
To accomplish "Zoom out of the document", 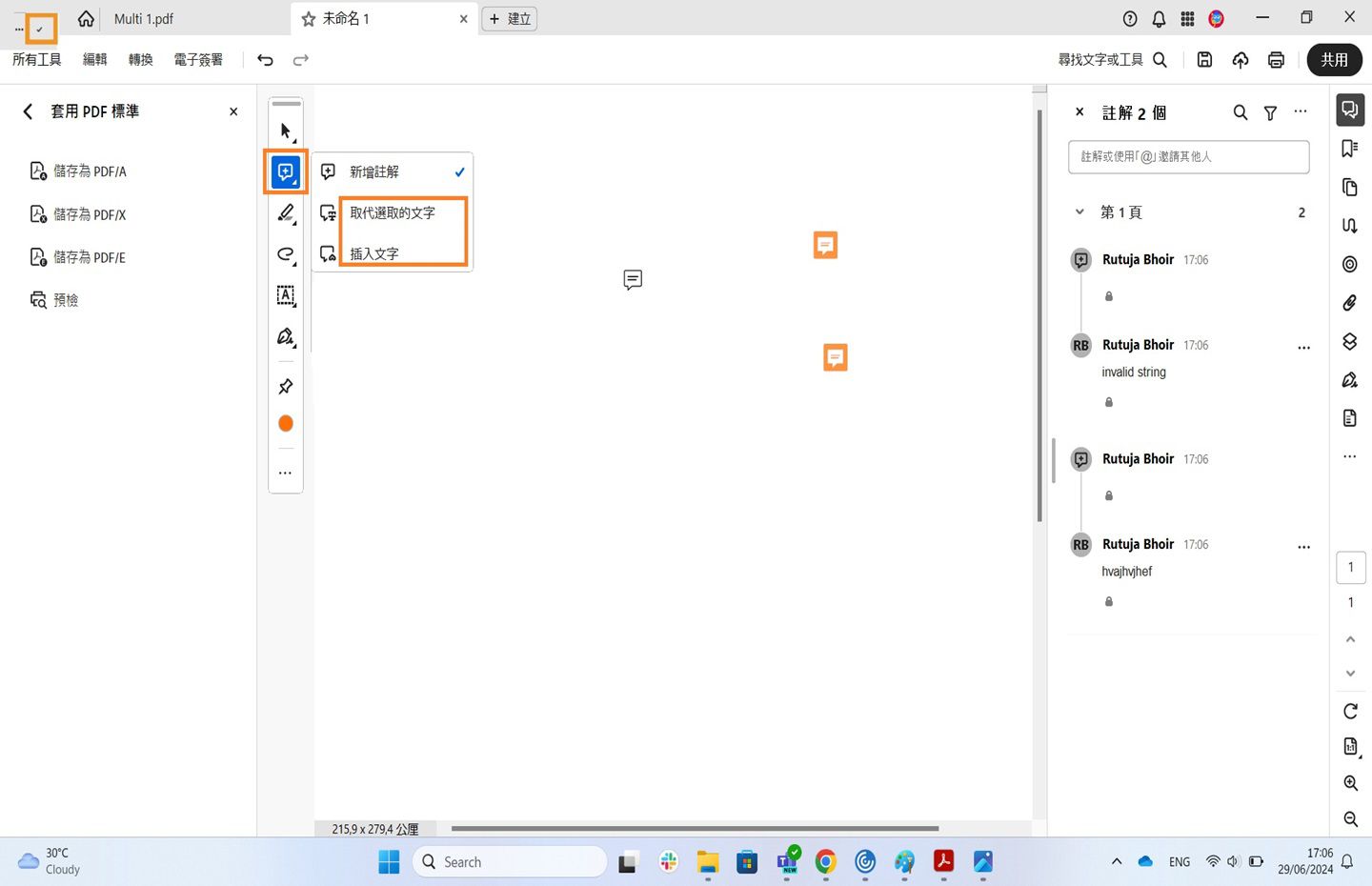I will tap(1350, 818).
